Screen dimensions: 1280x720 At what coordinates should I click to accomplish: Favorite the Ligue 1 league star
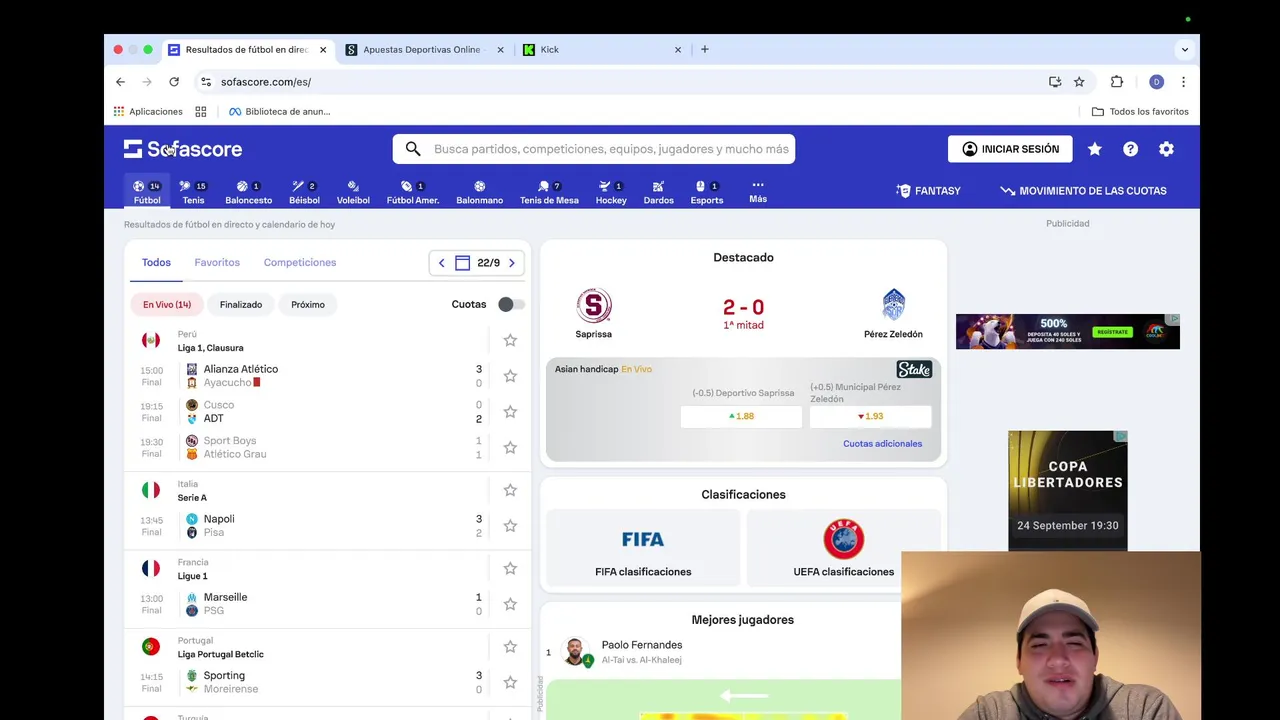pyautogui.click(x=510, y=568)
